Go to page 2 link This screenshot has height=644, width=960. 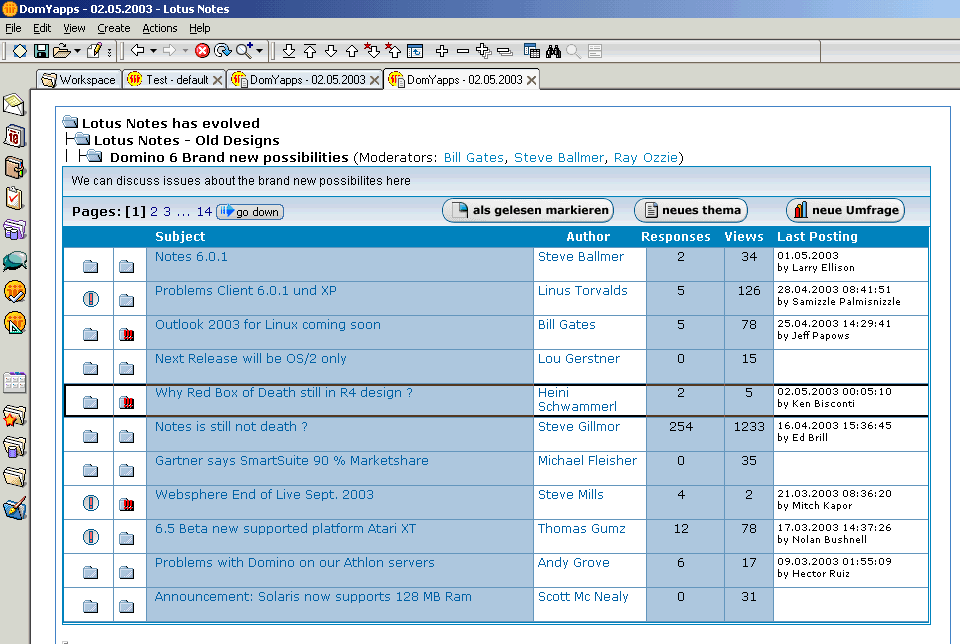[x=154, y=212]
